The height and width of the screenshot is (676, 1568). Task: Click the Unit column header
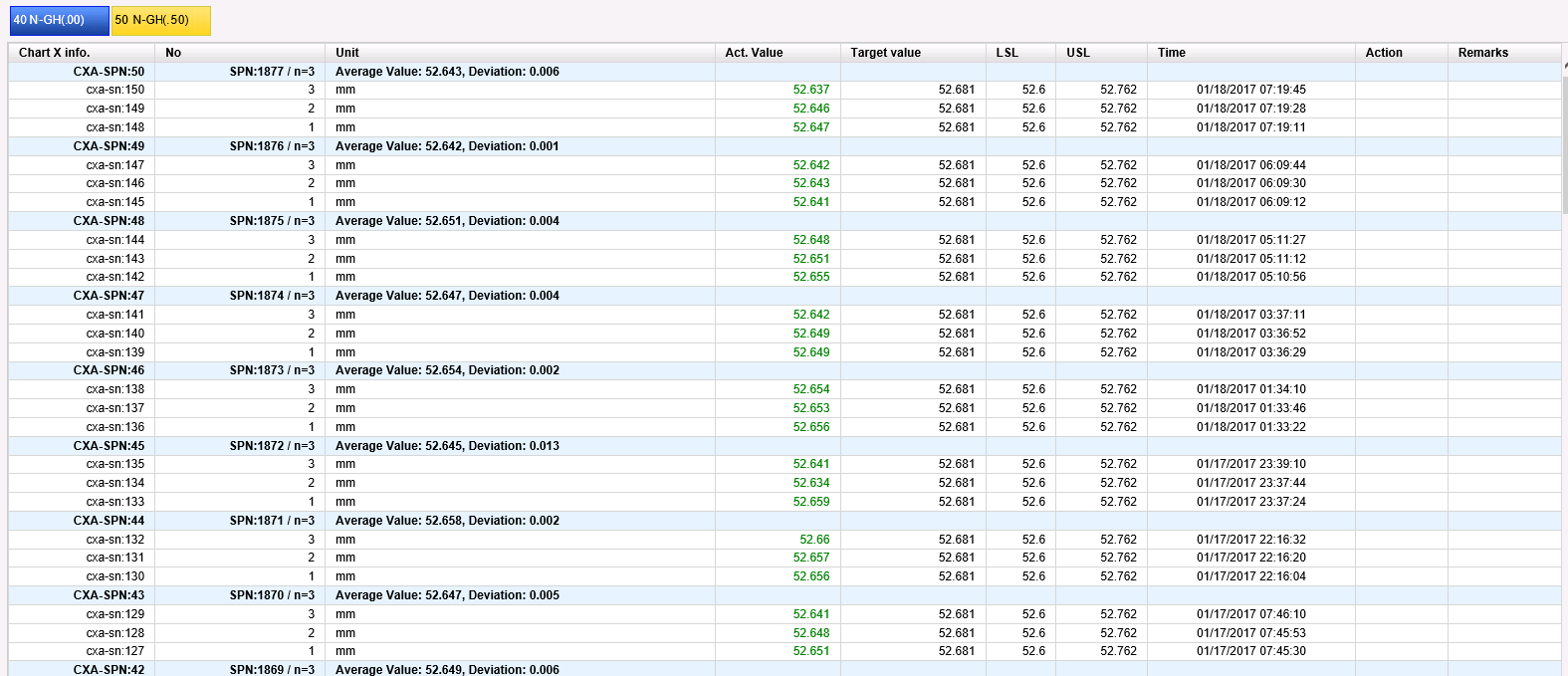520,53
